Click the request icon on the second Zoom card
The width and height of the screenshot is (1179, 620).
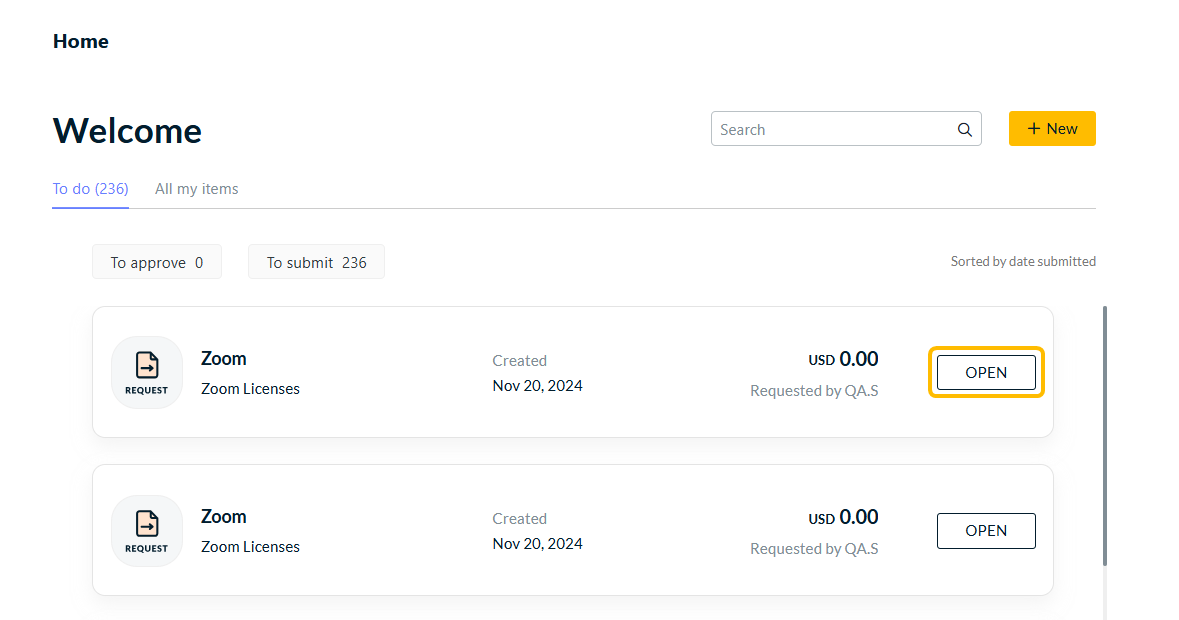[147, 530]
